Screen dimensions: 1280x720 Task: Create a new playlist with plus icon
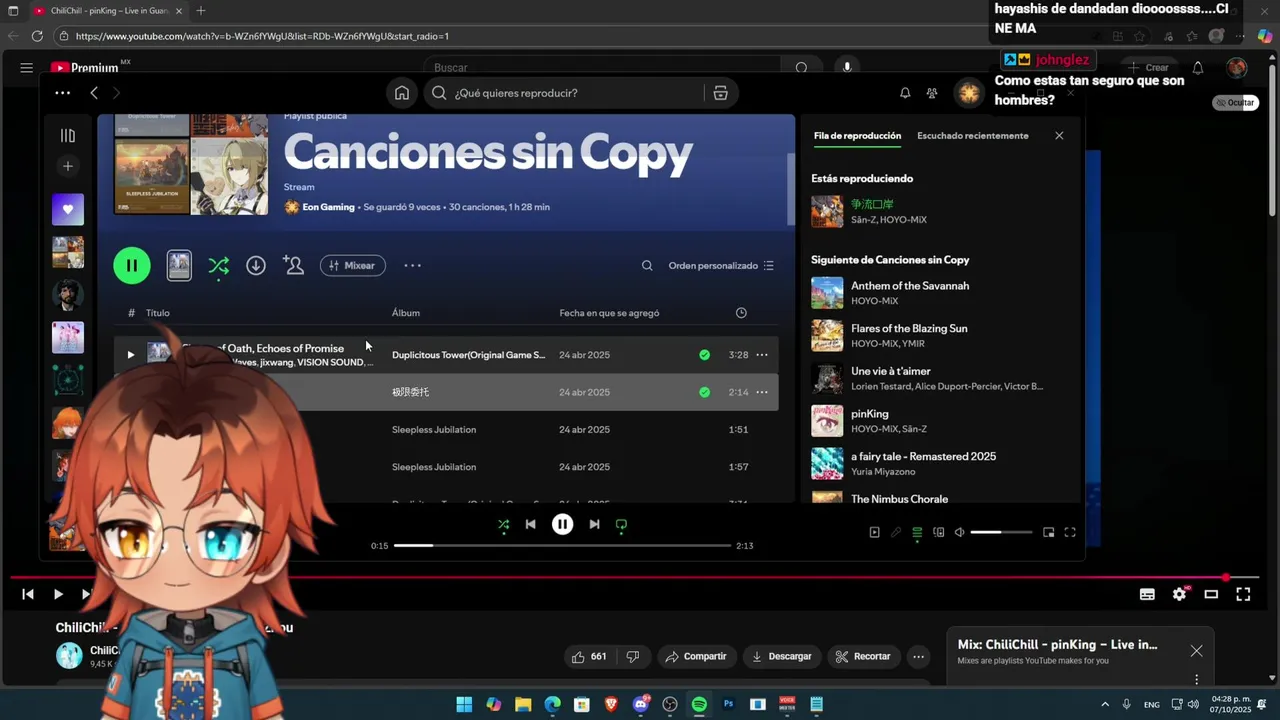click(x=68, y=166)
